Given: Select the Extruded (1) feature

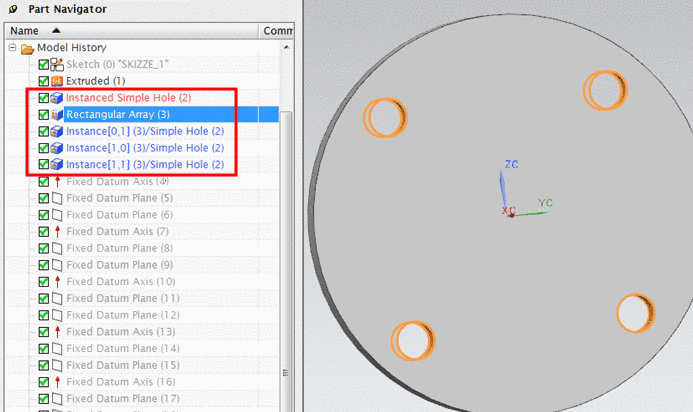Looking at the screenshot, I should (95, 81).
